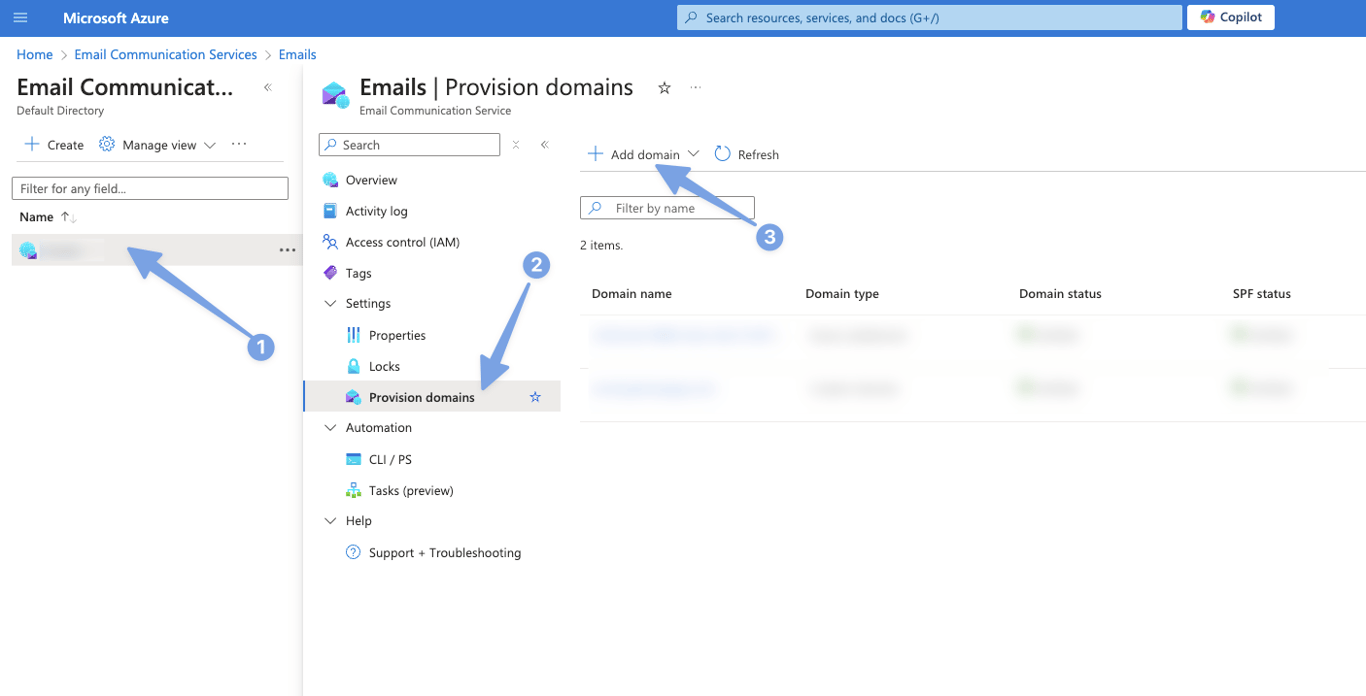Open Access control (IAM)
Viewport: 1366px width, 696px height.
coord(402,242)
